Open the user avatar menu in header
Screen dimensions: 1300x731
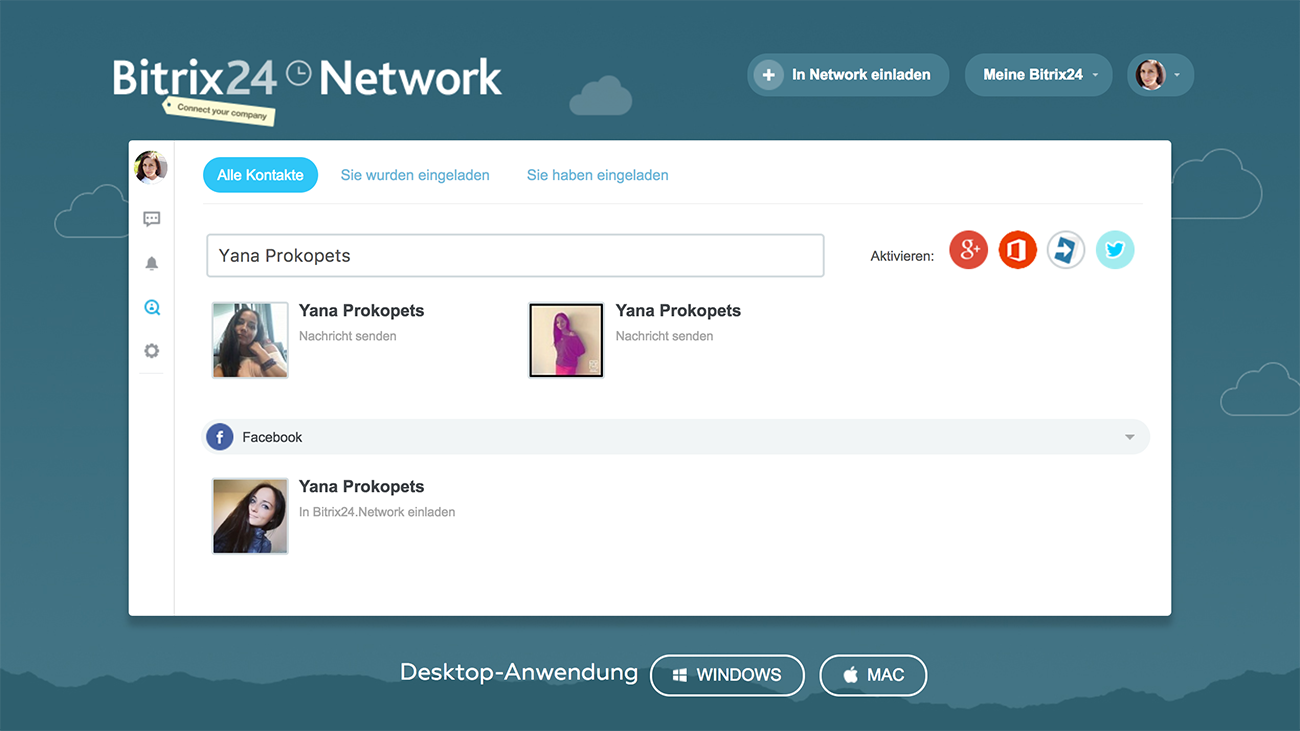point(1160,75)
